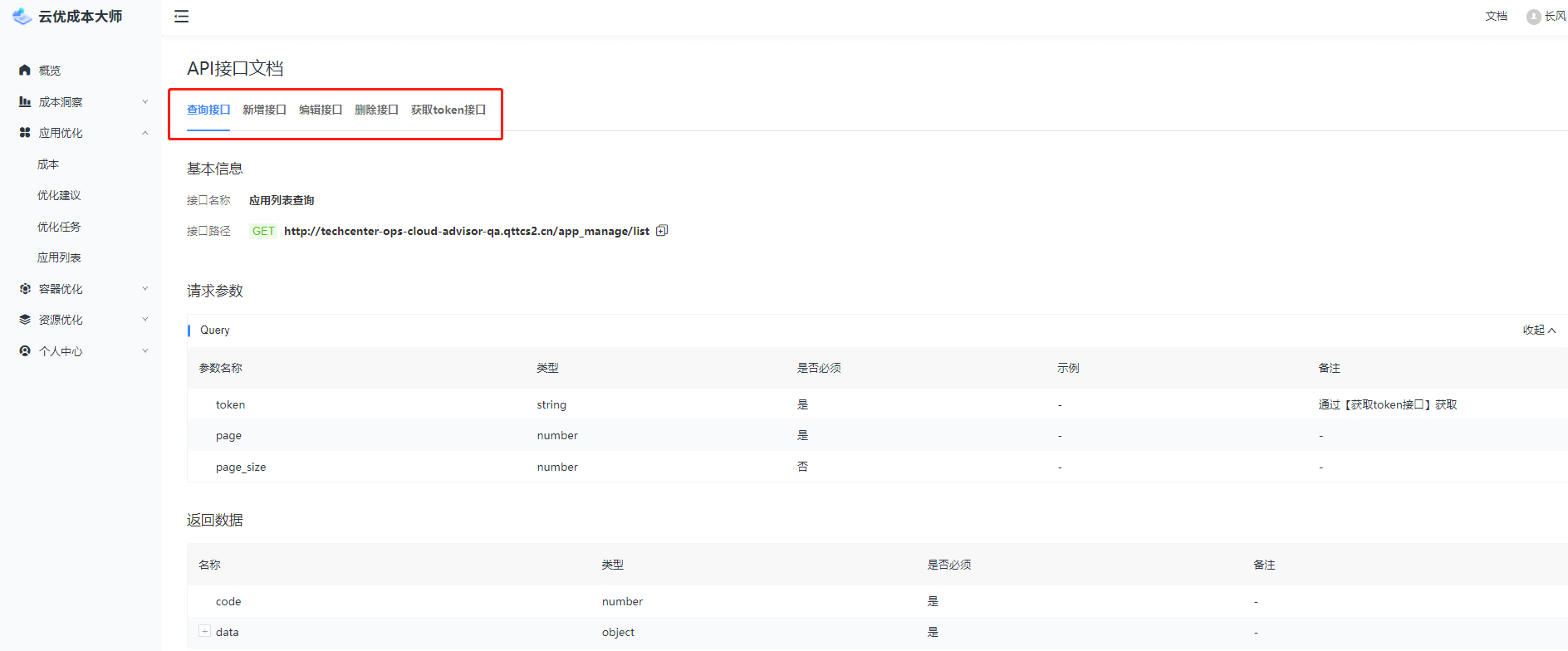The image size is (1568, 651).
Task: Click the string type cell for token
Action: (551, 404)
